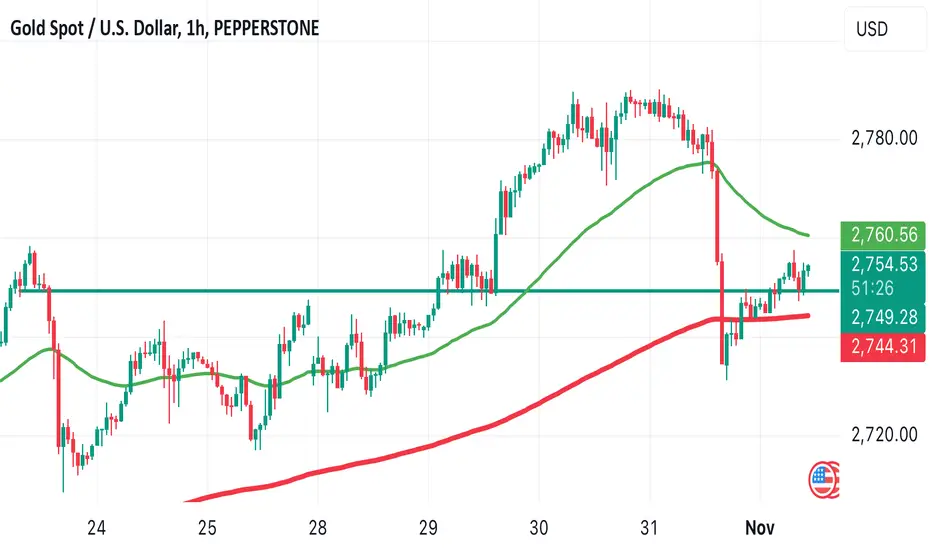The image size is (932, 550).
Task: Select the green 2,760.56 price label
Action: point(883,235)
